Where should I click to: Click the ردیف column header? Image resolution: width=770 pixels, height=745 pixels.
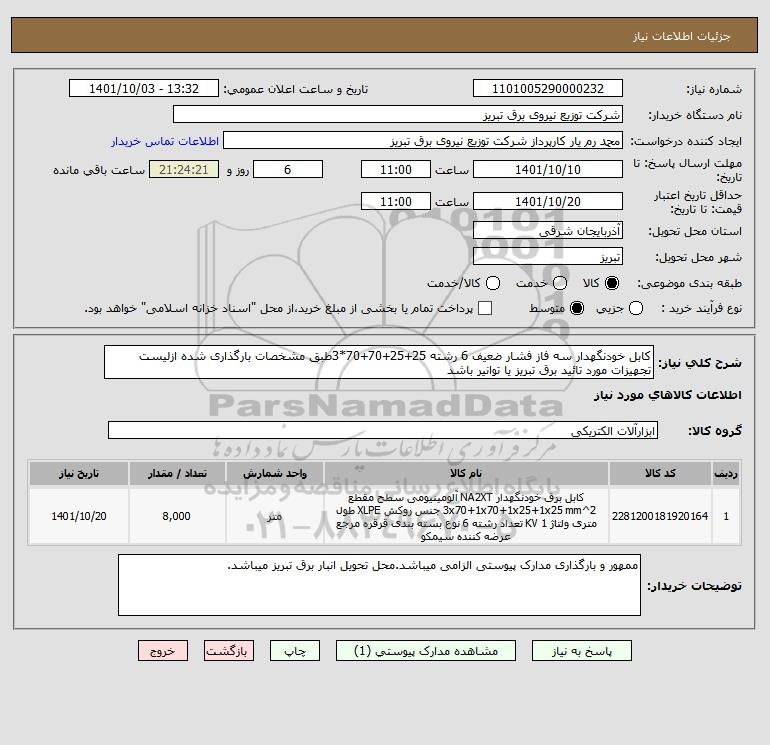(x=726, y=473)
